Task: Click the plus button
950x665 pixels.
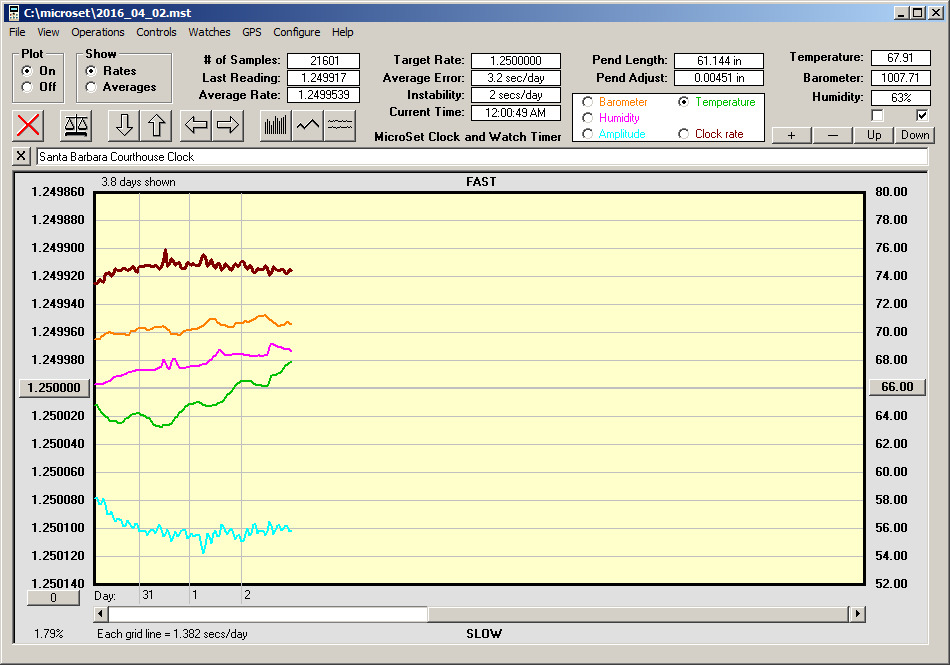Action: (791, 135)
